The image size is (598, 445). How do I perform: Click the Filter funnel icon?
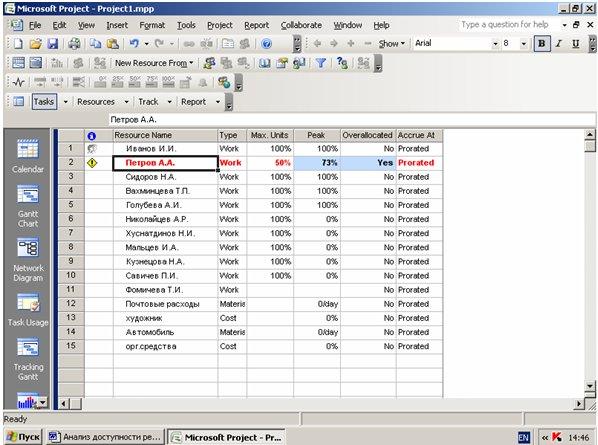(321, 63)
